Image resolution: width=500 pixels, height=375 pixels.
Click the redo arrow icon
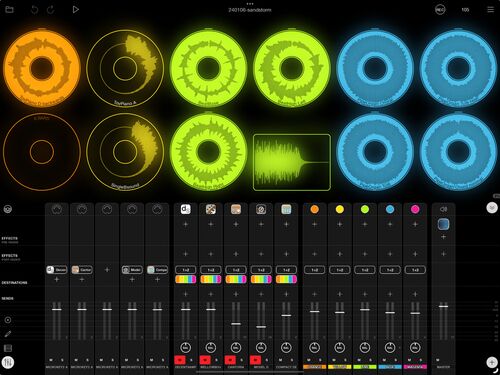point(51,10)
